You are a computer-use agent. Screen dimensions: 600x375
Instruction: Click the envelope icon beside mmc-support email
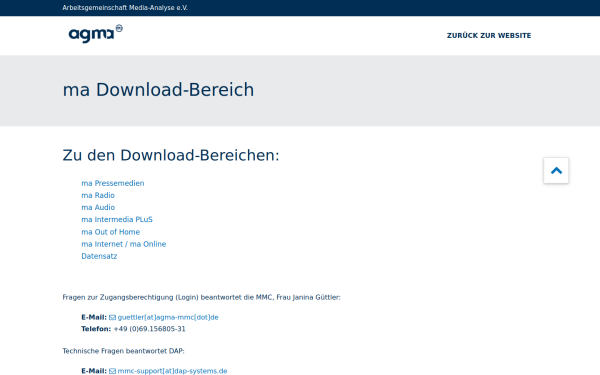(112, 371)
